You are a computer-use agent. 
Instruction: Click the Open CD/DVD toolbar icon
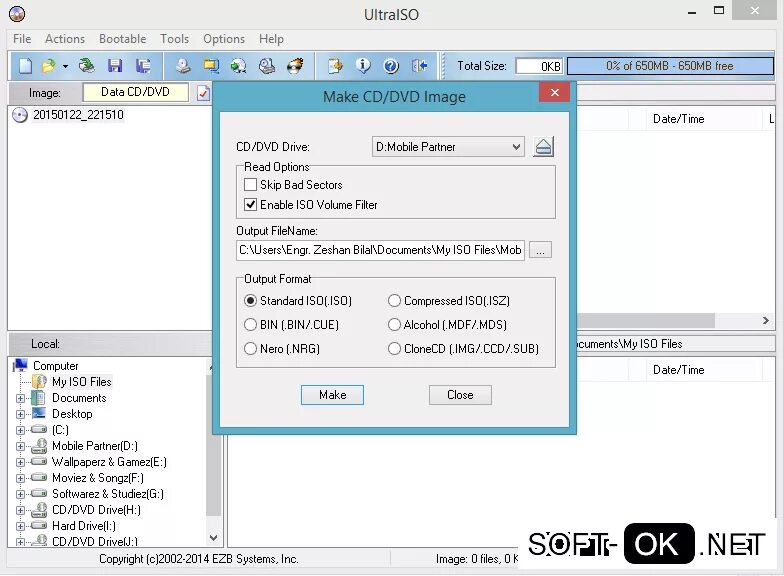coord(86,66)
